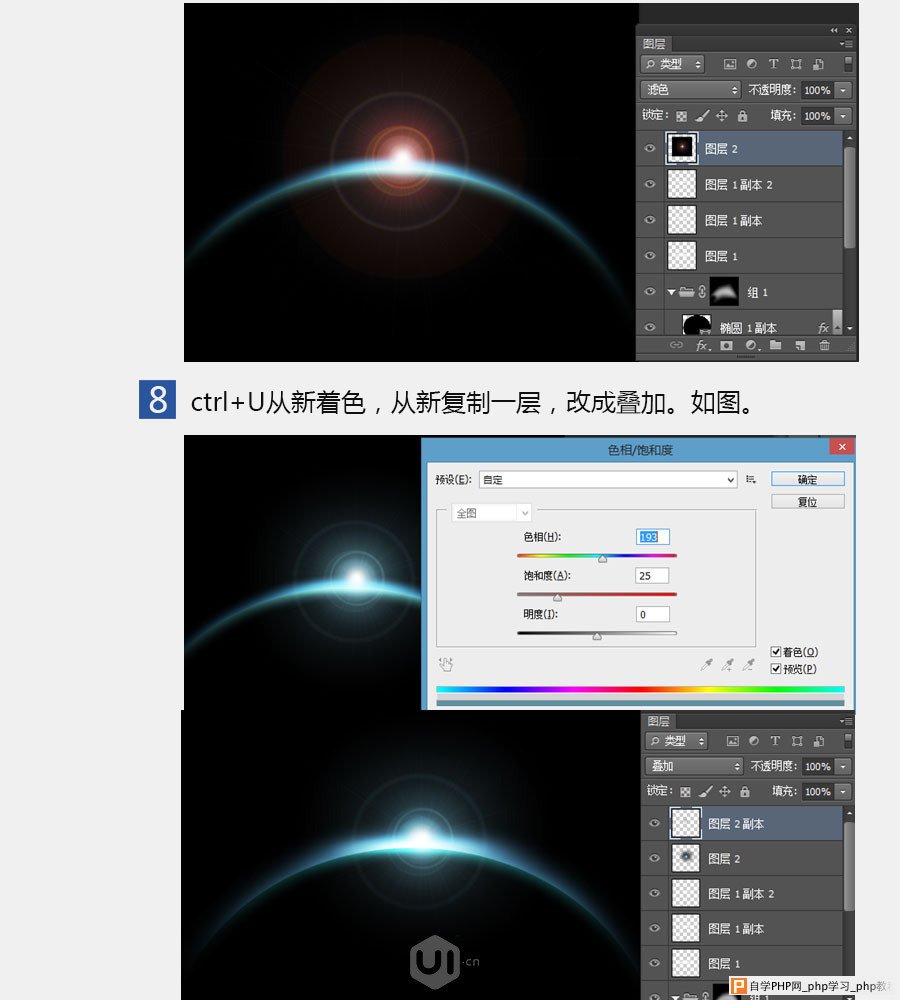Lock position icon in 叠加 layers panel

725,791
